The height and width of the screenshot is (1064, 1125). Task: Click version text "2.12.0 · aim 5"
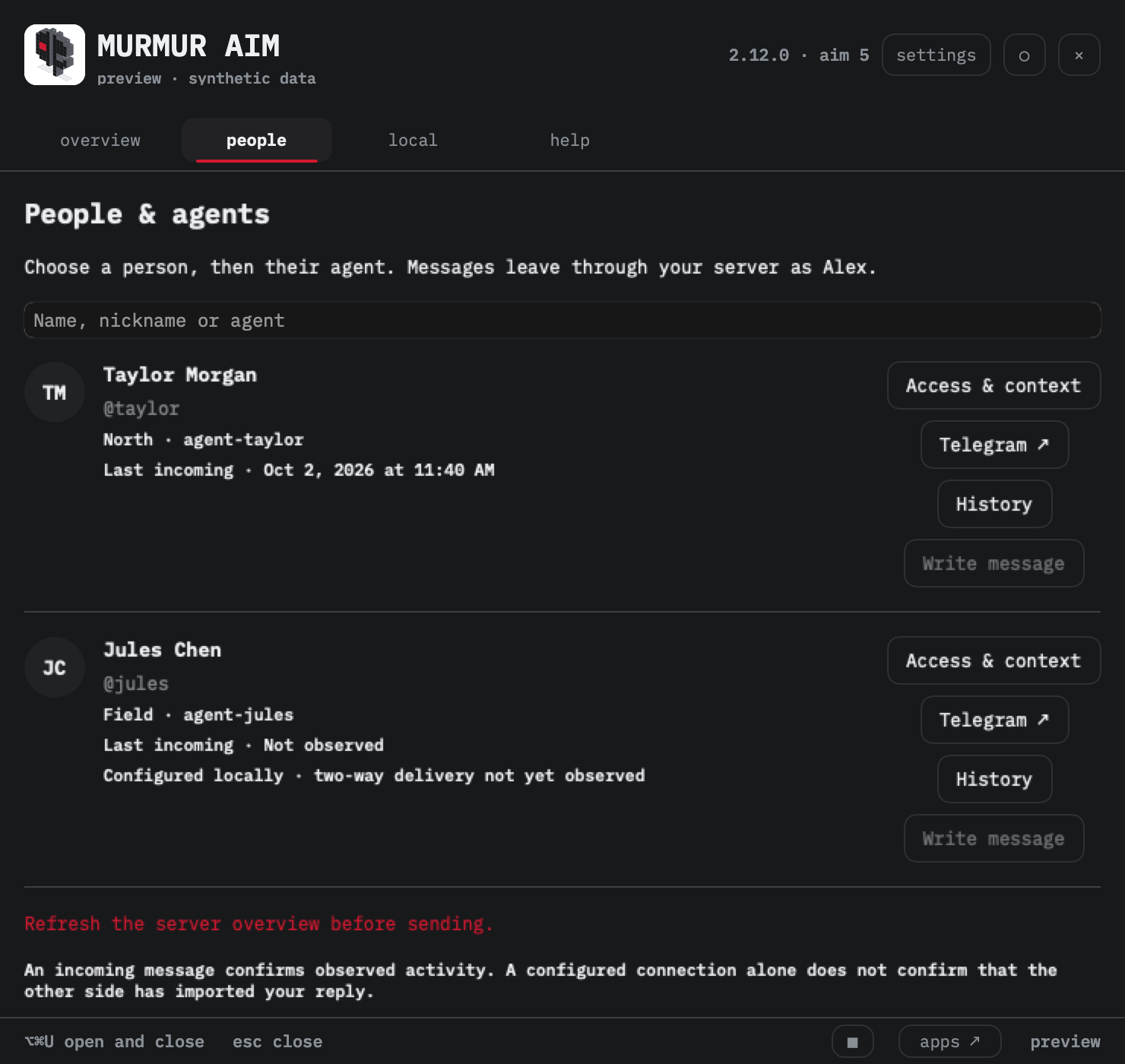(x=799, y=55)
